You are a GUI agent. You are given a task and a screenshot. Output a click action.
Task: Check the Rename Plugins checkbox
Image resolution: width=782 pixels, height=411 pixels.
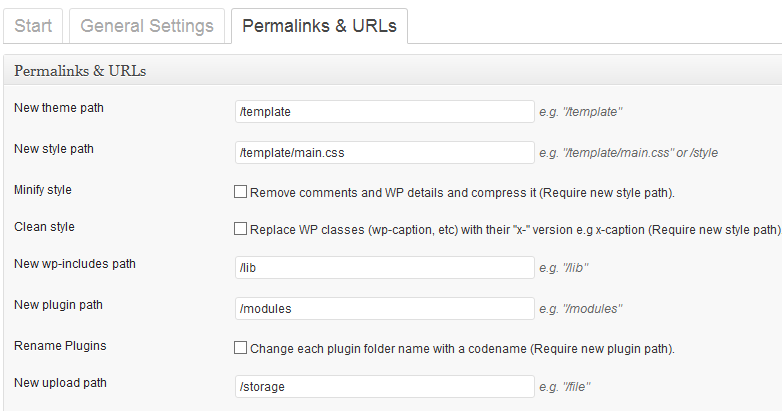pyautogui.click(x=240, y=348)
